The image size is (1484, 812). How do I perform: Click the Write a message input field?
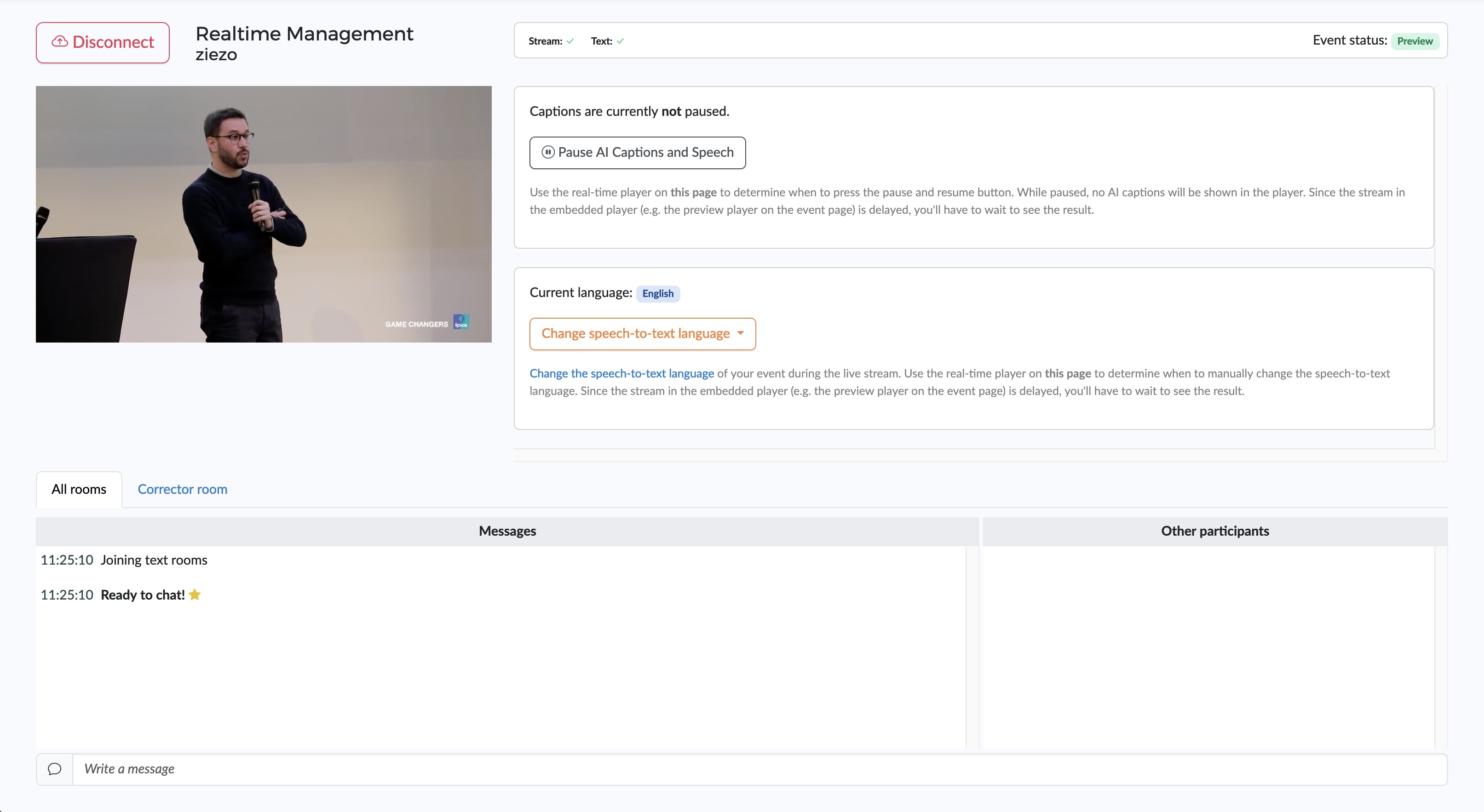coord(759,769)
